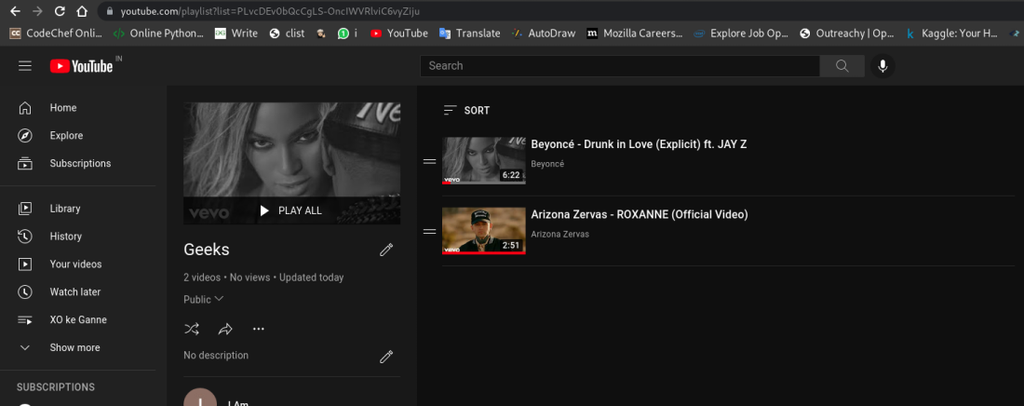Open the browser home page icon
Viewport: 1024px width, 406px height.
(x=82, y=11)
